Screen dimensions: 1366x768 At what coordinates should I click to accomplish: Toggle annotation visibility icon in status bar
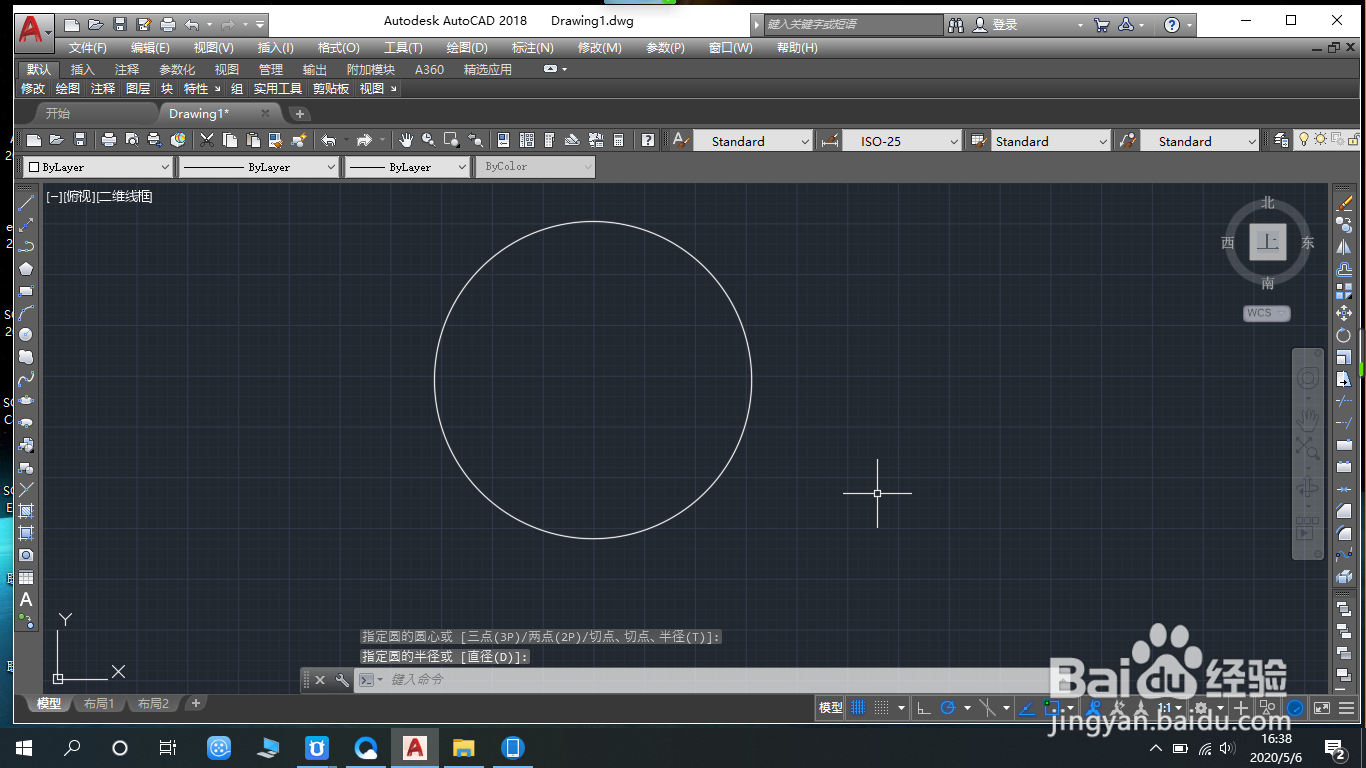(x=1093, y=708)
